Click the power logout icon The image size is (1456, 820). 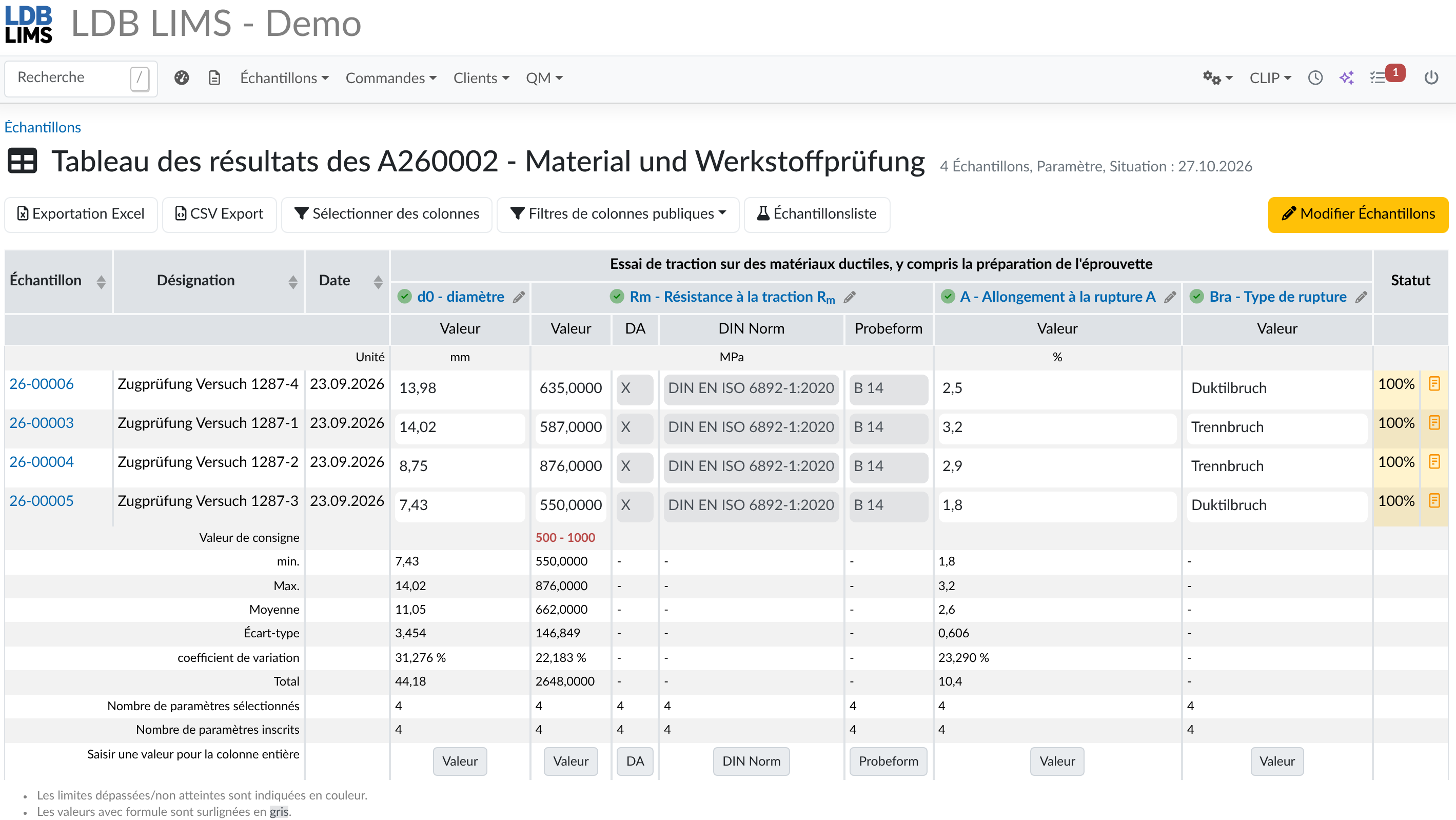pos(1431,78)
